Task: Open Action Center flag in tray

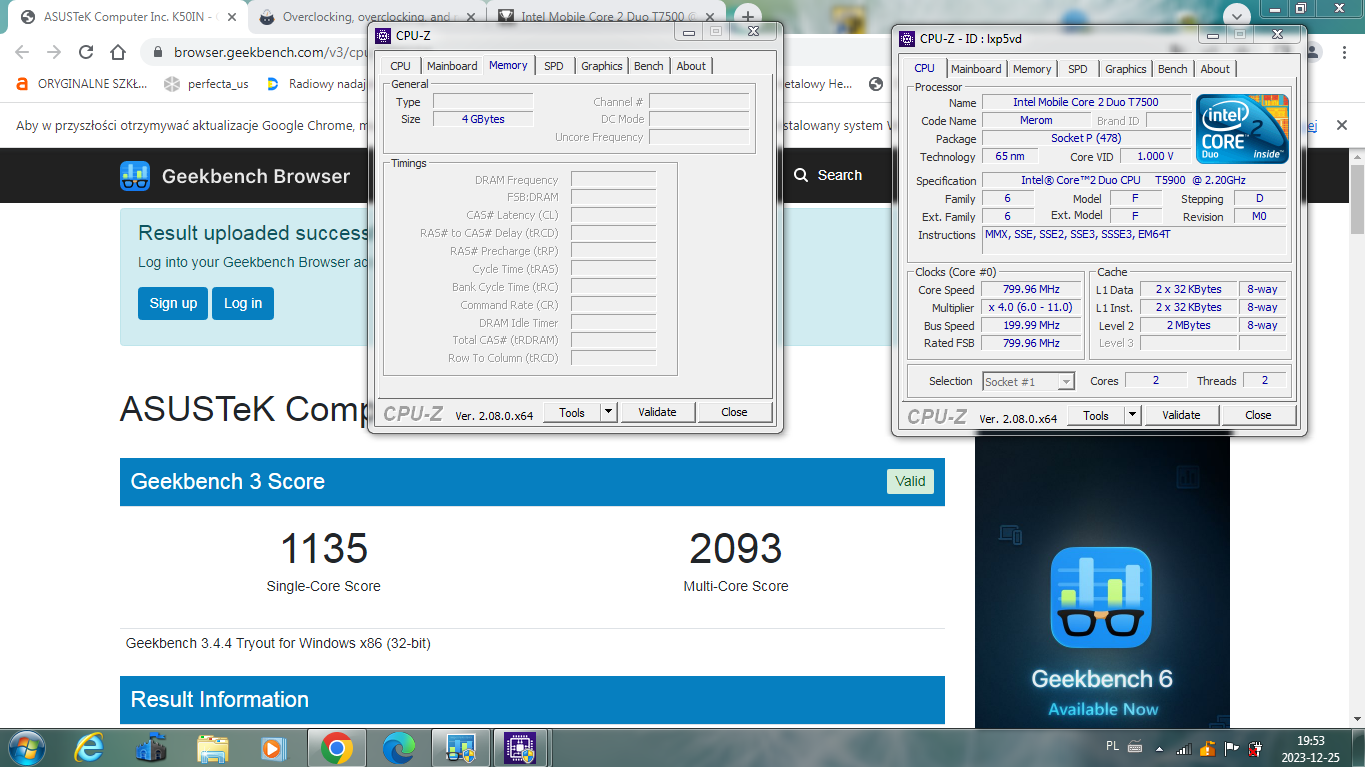Action: (1232, 748)
